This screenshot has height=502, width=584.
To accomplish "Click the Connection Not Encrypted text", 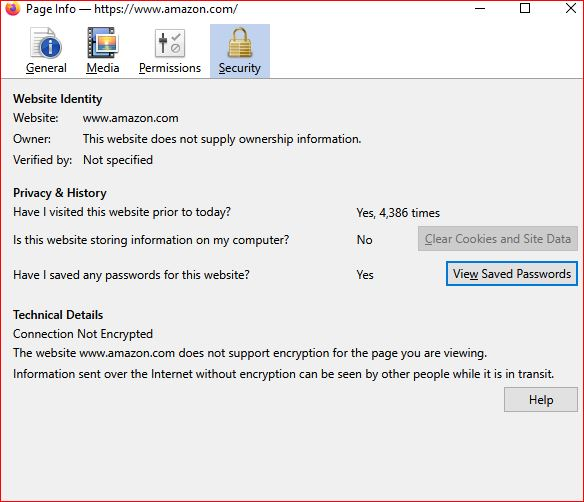I will (83, 334).
